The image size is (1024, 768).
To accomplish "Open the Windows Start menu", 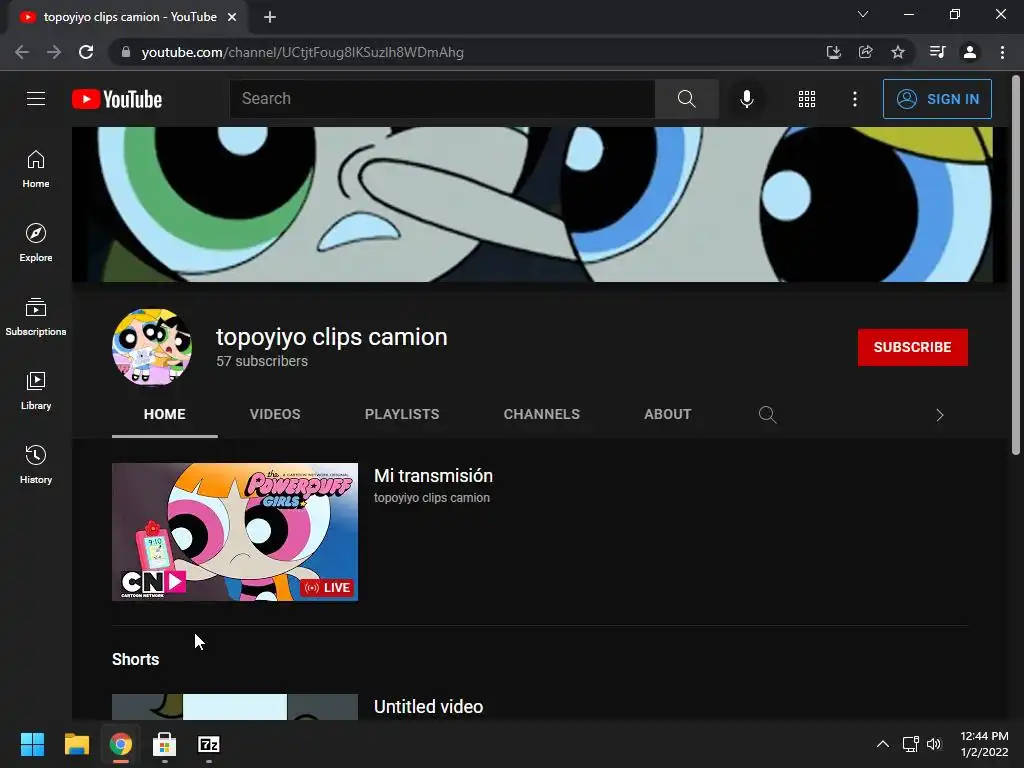I will (x=32, y=744).
